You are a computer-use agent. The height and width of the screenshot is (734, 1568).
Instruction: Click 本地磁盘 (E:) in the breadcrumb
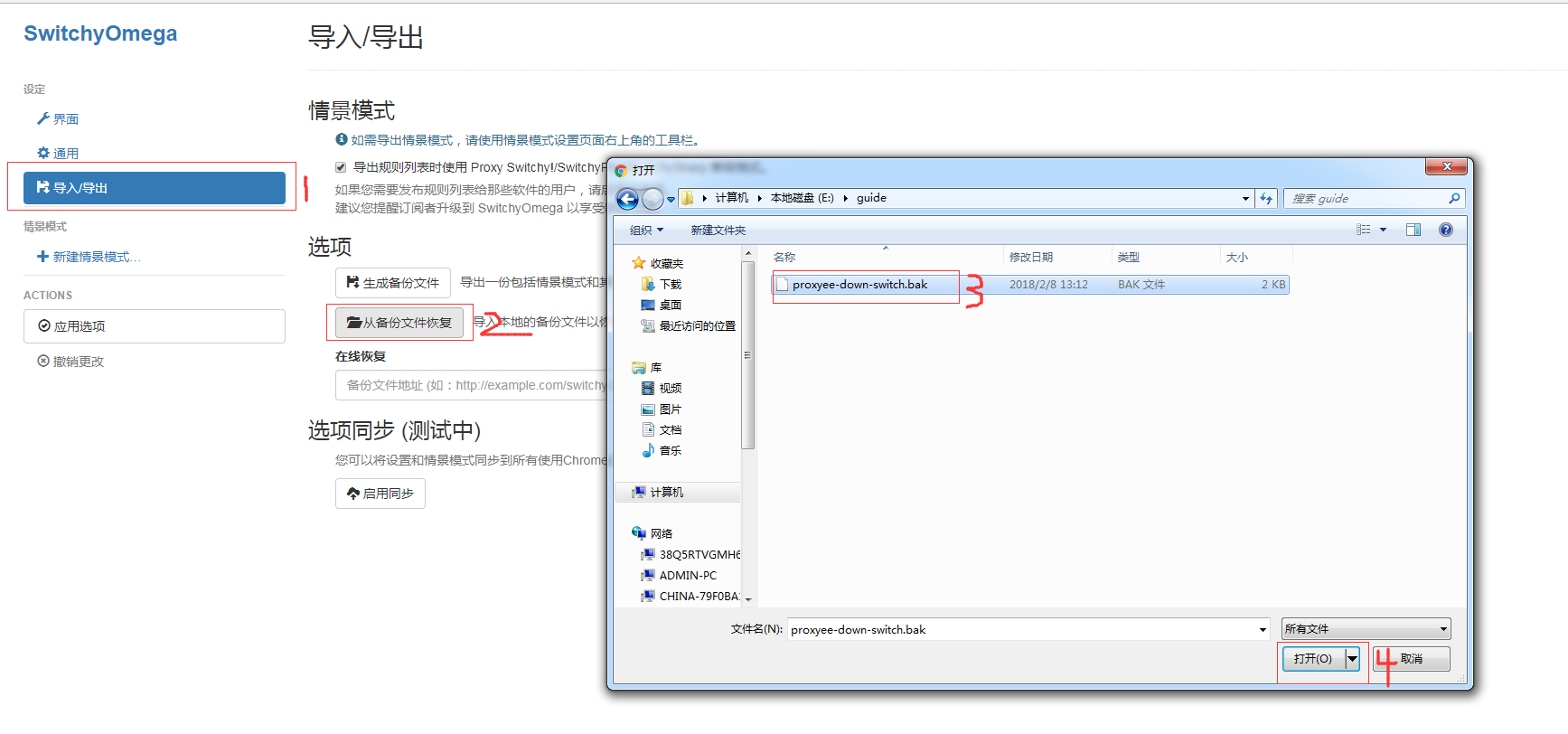[x=802, y=198]
